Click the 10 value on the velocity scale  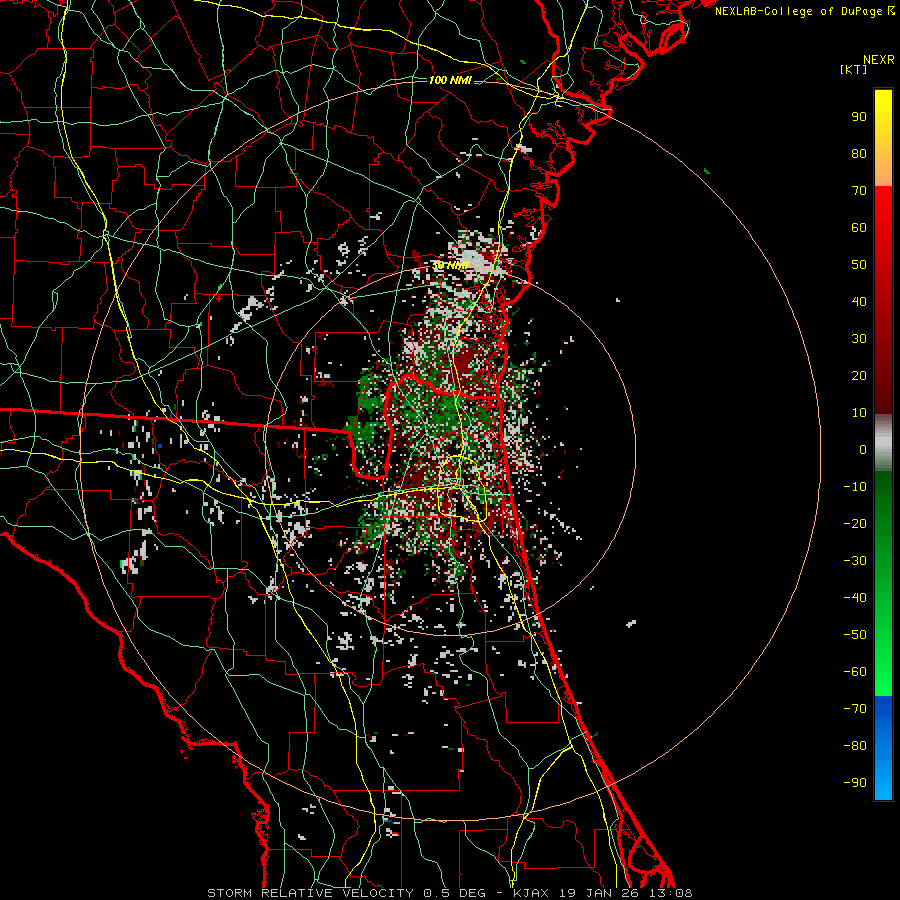tap(859, 413)
